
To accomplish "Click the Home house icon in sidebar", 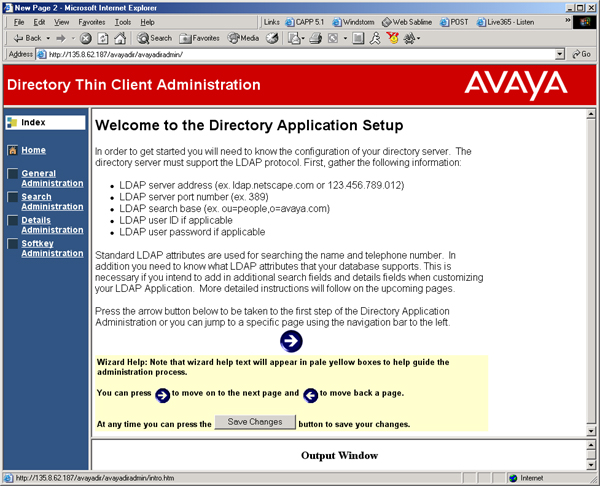I will pyautogui.click(x=13, y=150).
